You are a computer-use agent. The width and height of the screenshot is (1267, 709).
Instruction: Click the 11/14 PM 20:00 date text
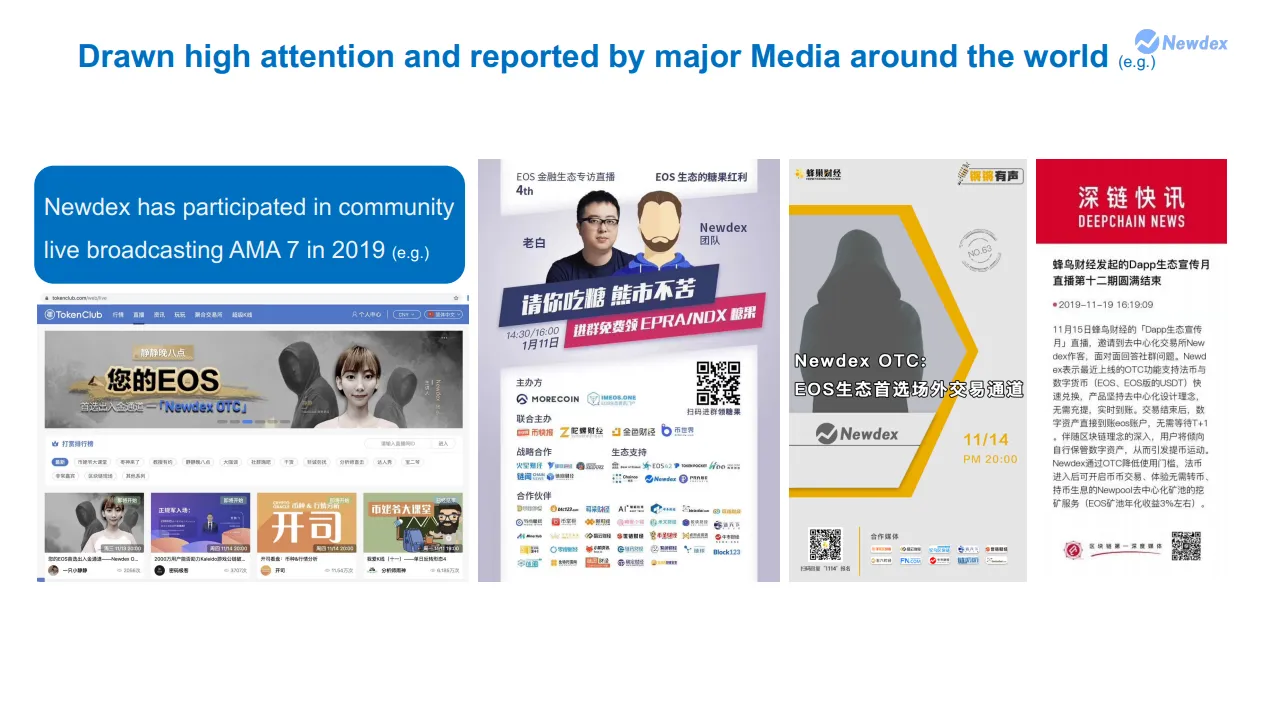pyautogui.click(x=989, y=448)
